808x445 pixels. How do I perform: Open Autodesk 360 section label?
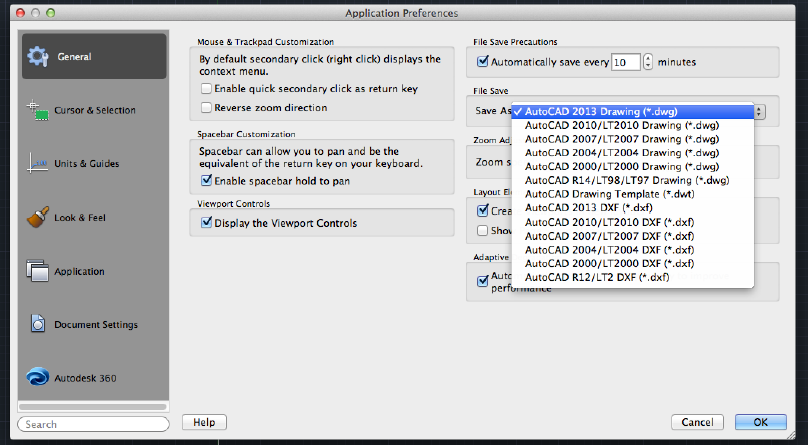pos(86,378)
